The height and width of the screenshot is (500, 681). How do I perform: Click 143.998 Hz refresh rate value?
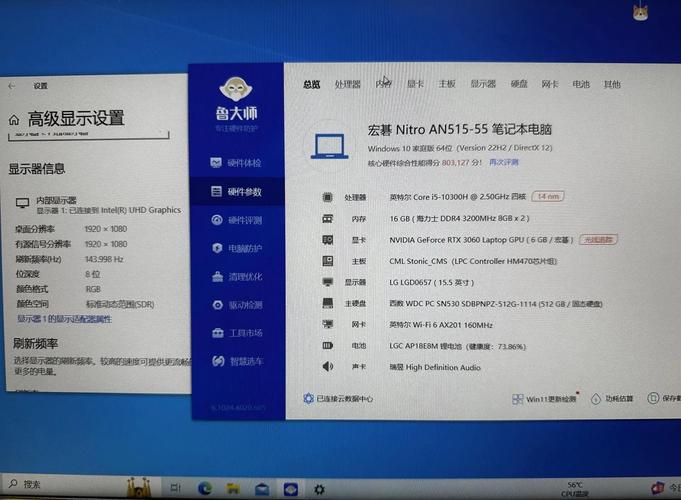coord(104,259)
